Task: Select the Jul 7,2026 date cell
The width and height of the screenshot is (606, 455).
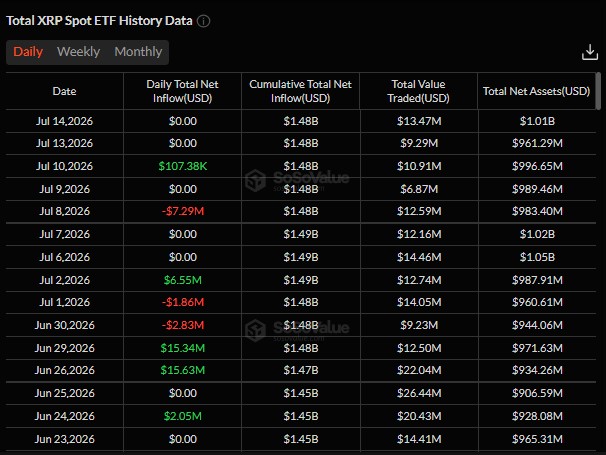Action: point(64,234)
